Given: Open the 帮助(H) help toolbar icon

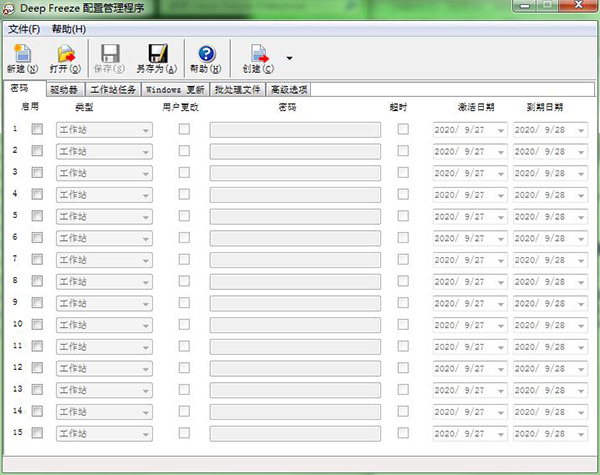Looking at the screenshot, I should tap(206, 59).
